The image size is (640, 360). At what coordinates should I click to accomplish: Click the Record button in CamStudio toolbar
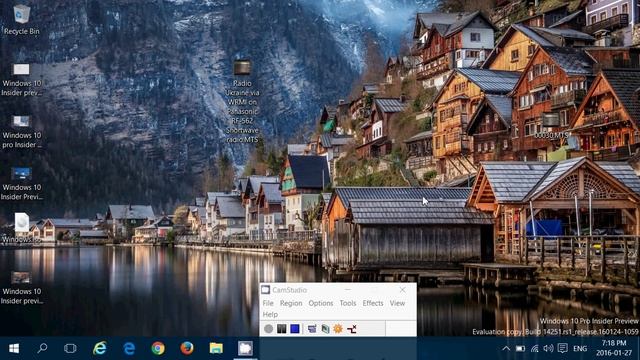268,329
